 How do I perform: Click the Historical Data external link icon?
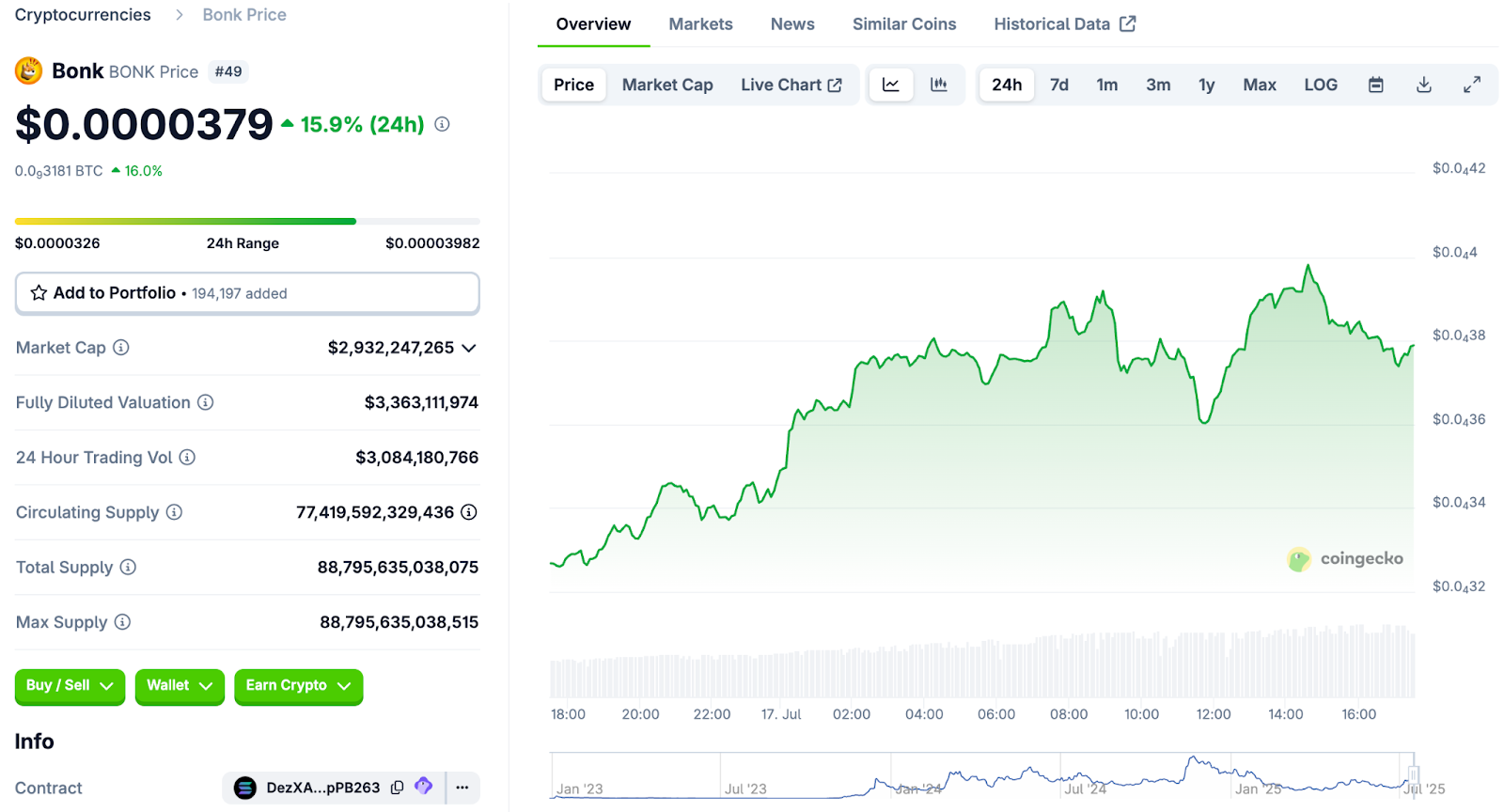(1128, 23)
